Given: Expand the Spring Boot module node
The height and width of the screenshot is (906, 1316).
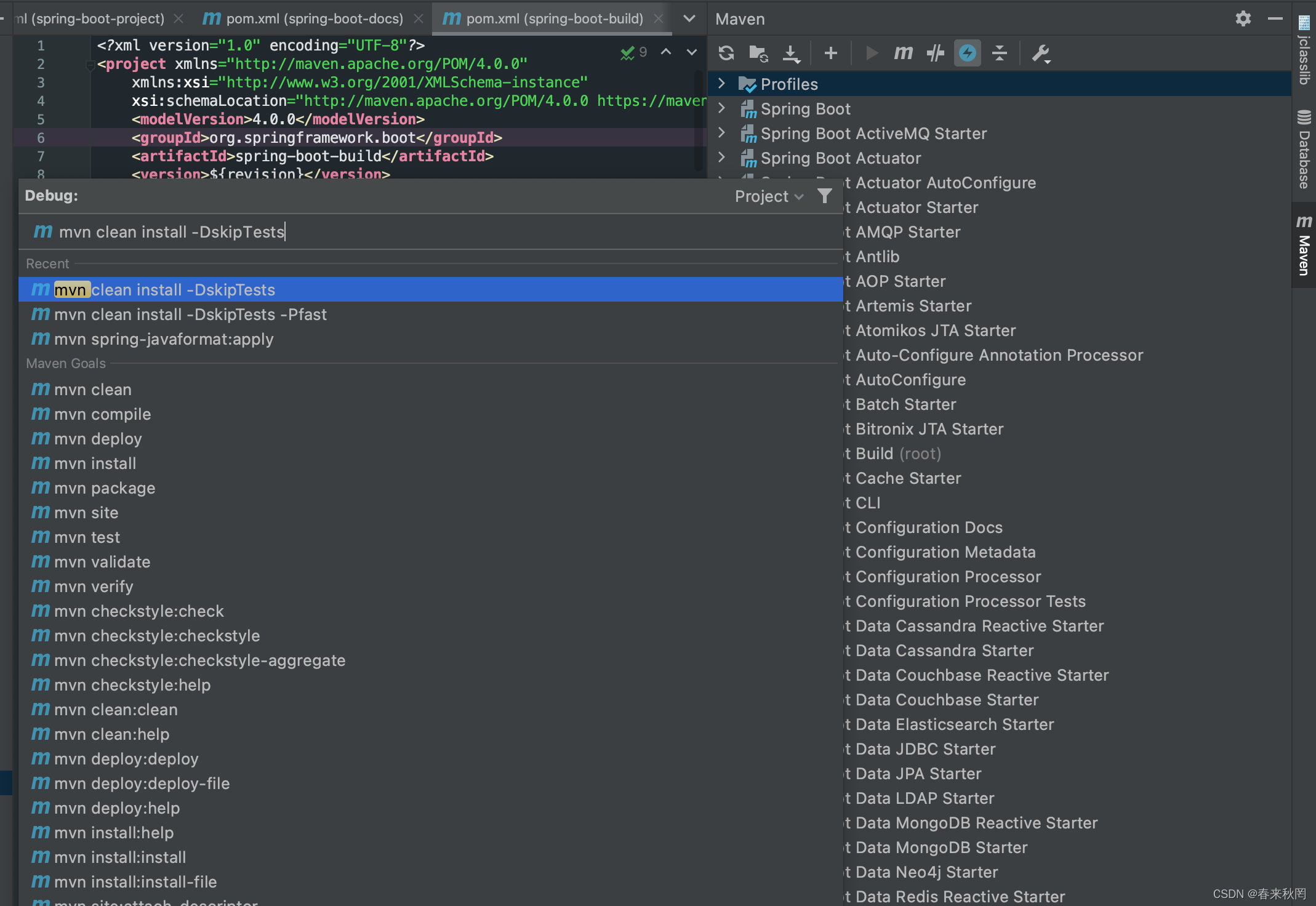Looking at the screenshot, I should 721,108.
